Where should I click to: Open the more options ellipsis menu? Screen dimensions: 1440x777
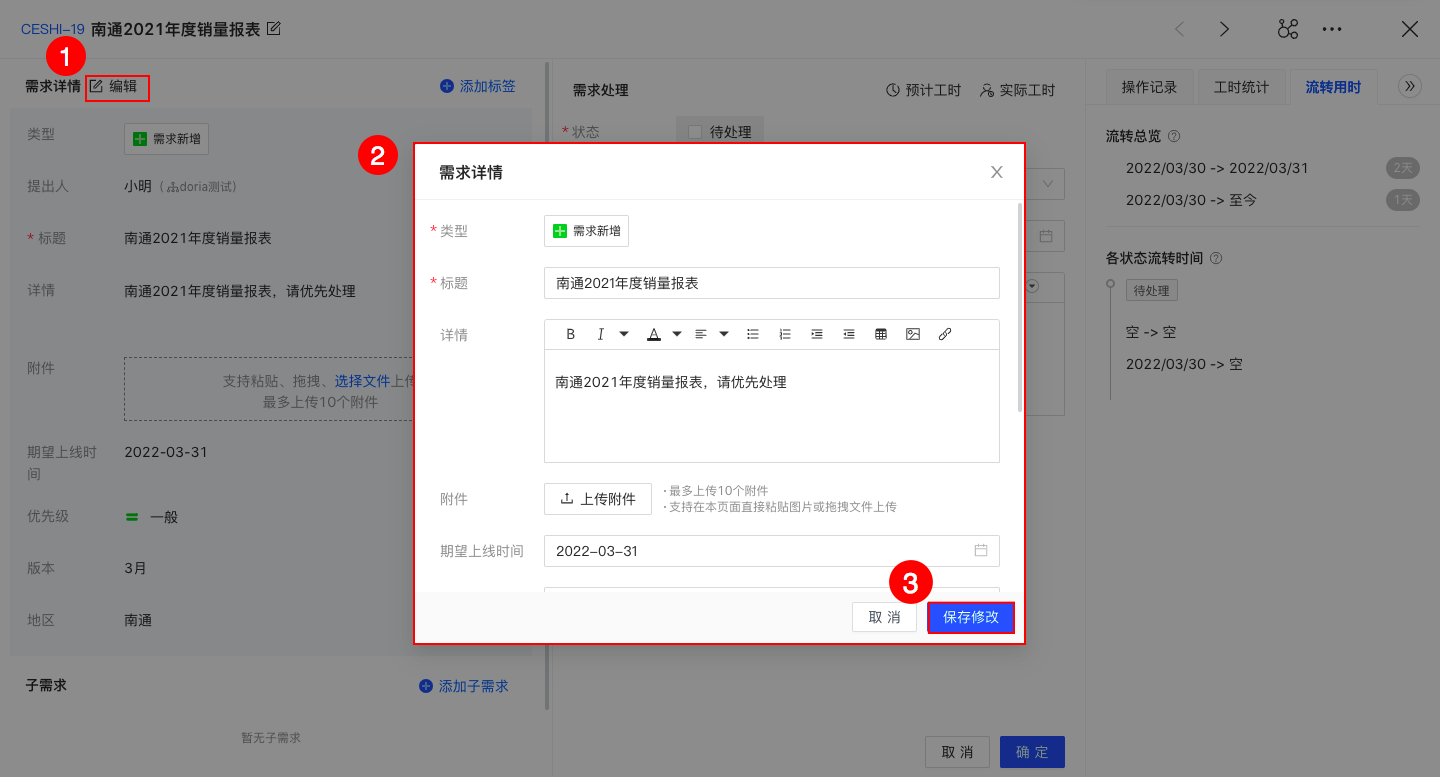coord(1332,29)
